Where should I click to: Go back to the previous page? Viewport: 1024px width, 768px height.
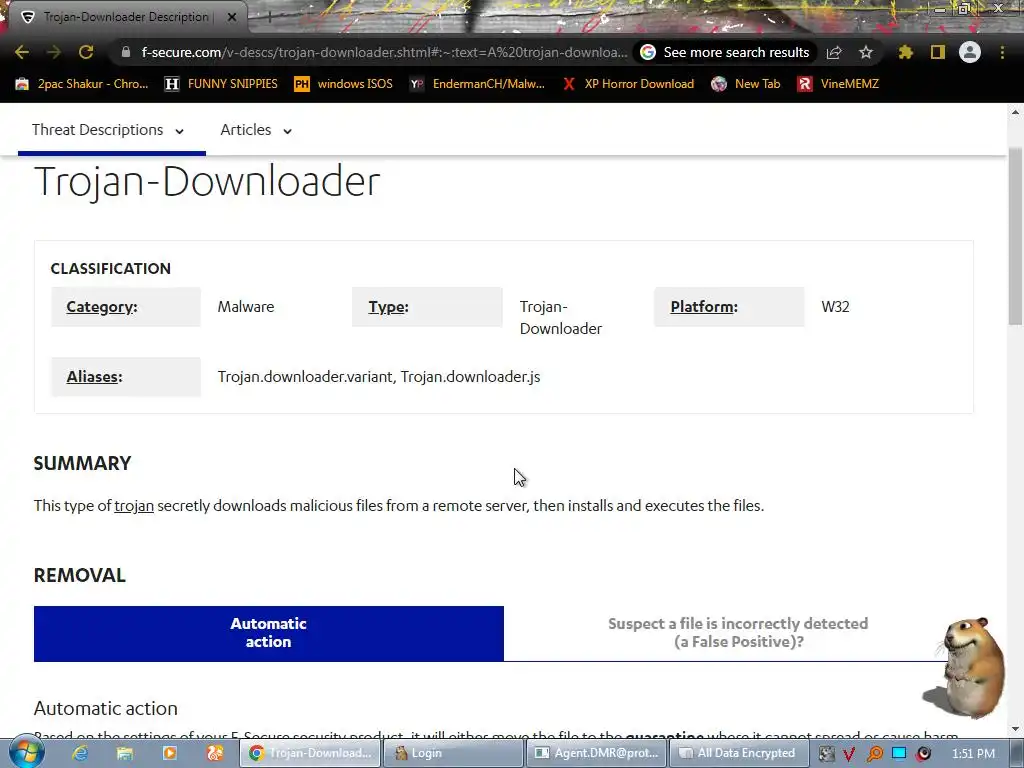click(22, 52)
